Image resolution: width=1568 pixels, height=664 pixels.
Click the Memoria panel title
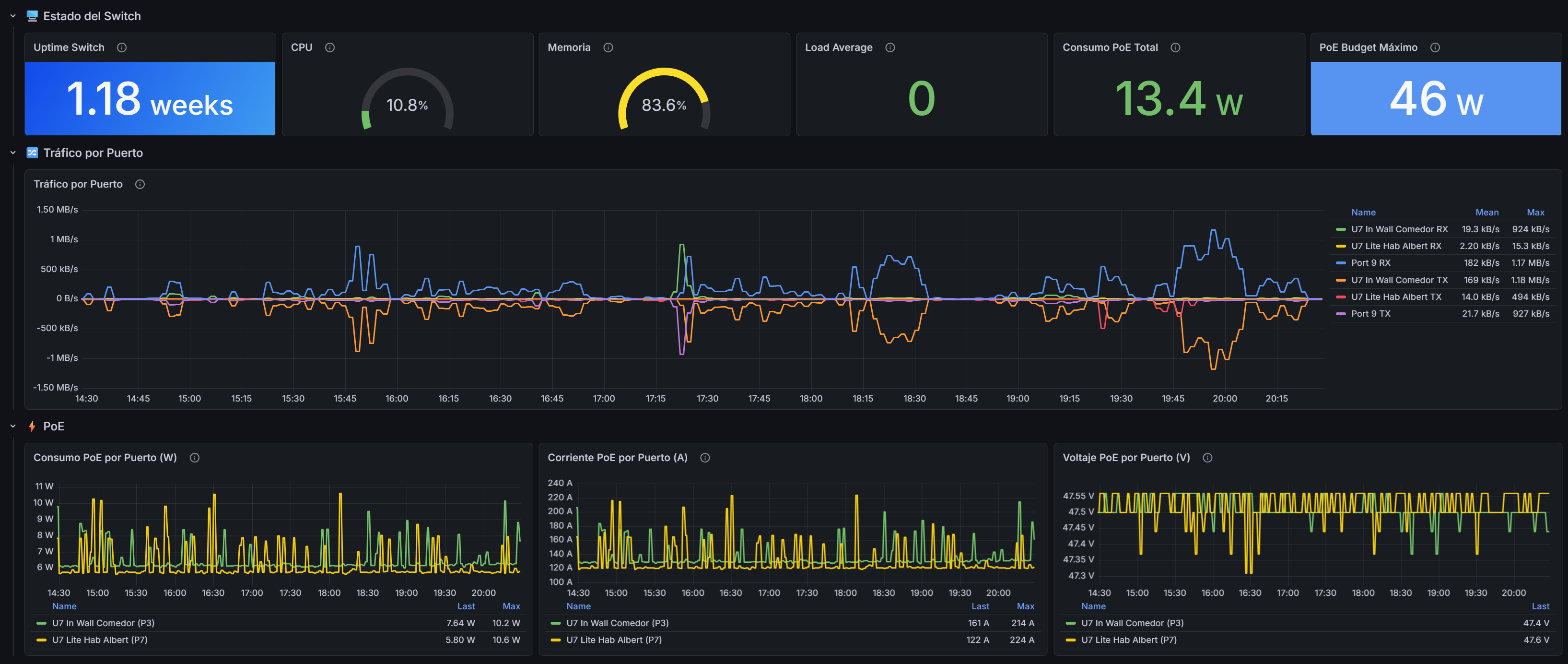pyautogui.click(x=569, y=47)
